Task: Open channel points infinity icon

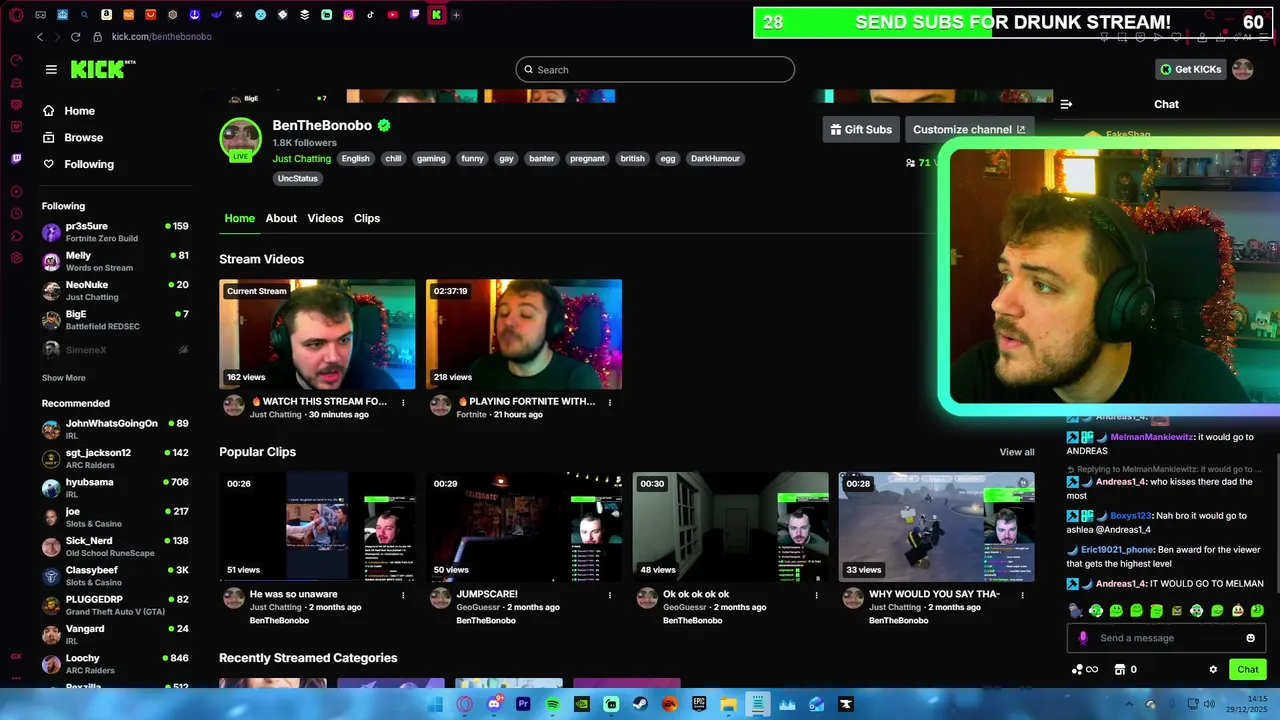Action: (1085, 670)
